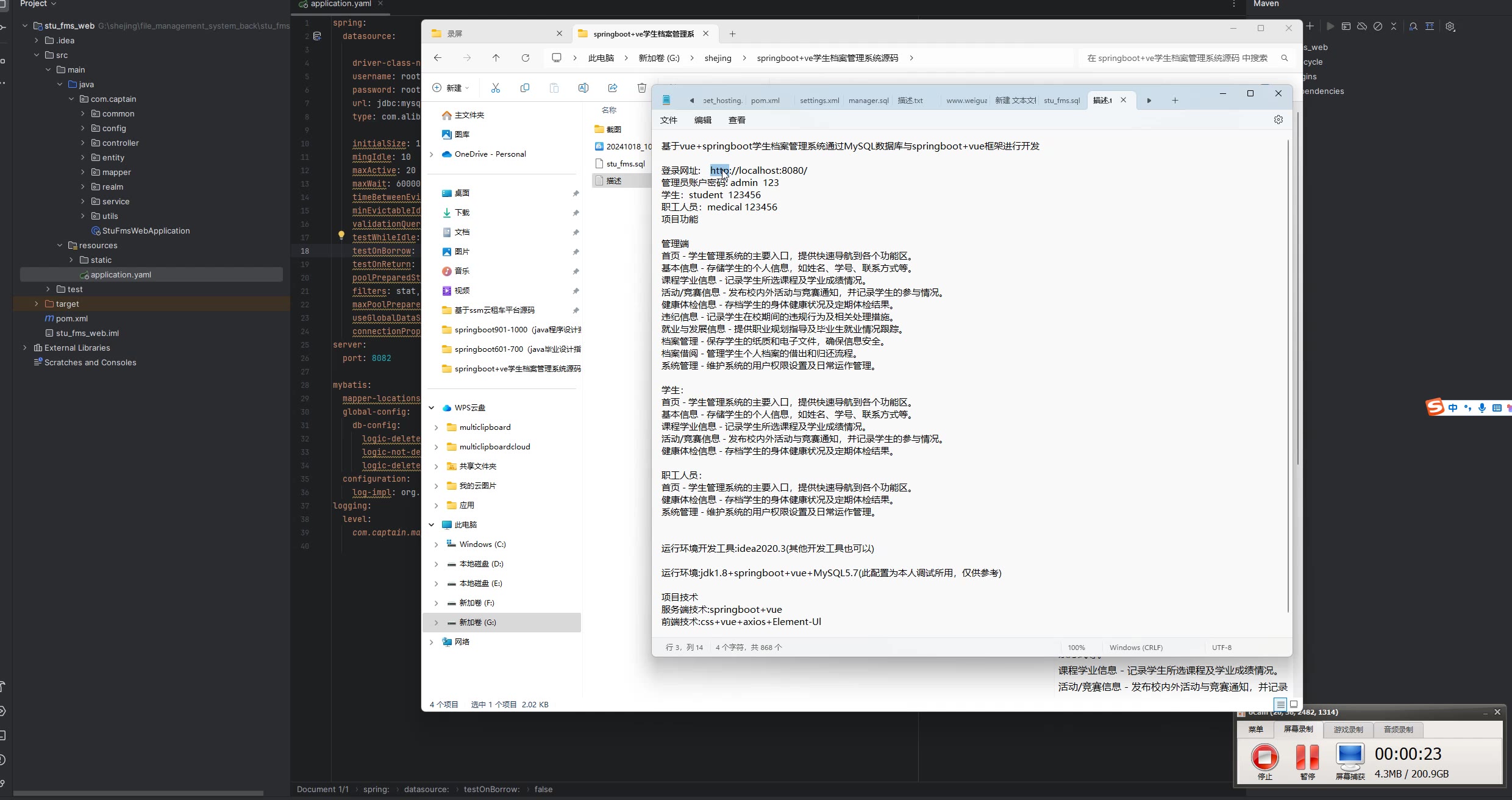Viewport: 1512px width, 800px height.
Task: Pause the oCam recording
Action: 1307,761
